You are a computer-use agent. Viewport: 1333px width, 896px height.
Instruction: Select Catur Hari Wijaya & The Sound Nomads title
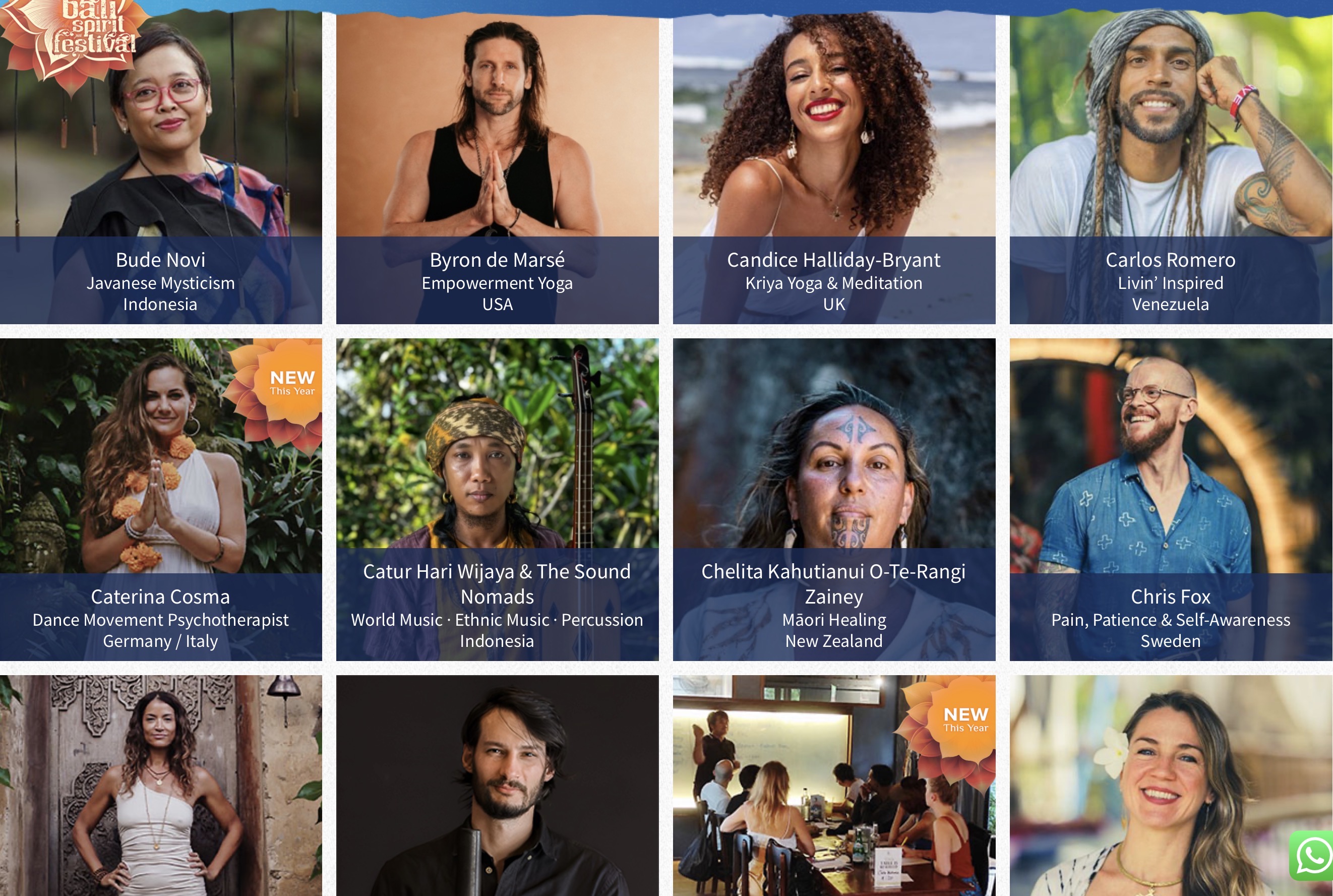497,583
